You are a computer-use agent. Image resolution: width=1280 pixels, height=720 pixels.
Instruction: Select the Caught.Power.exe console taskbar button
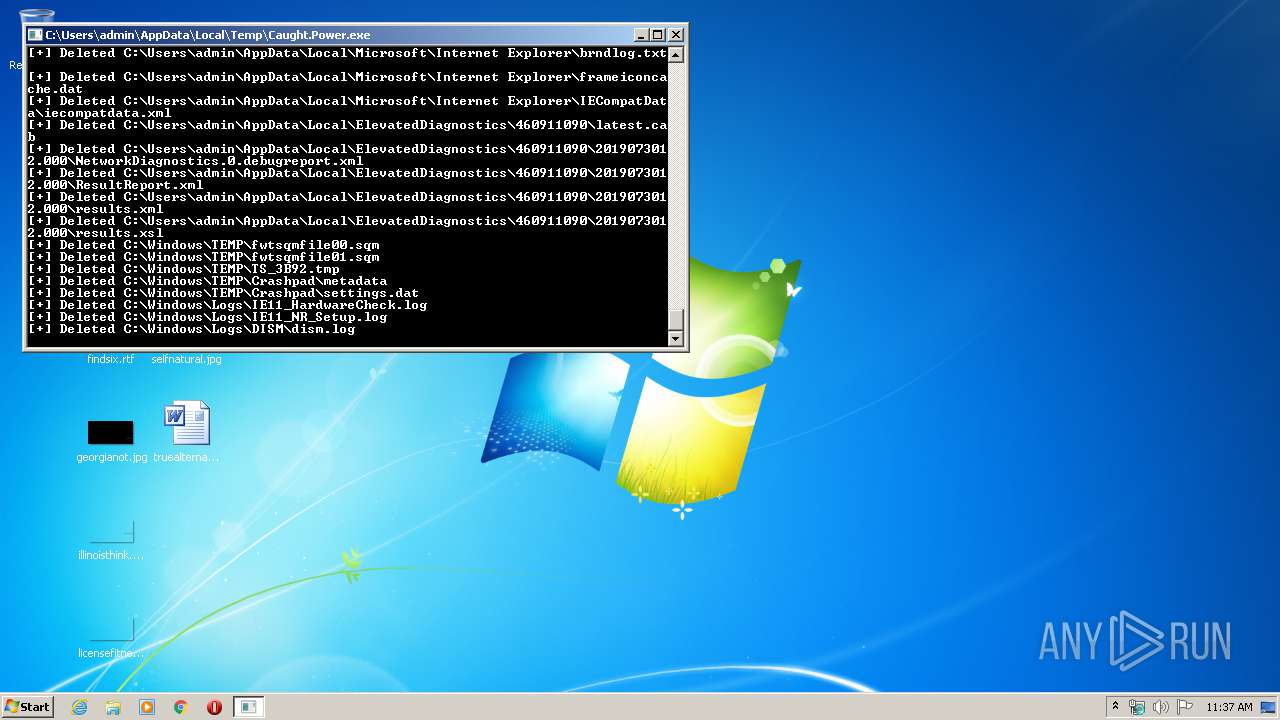pyautogui.click(x=249, y=707)
